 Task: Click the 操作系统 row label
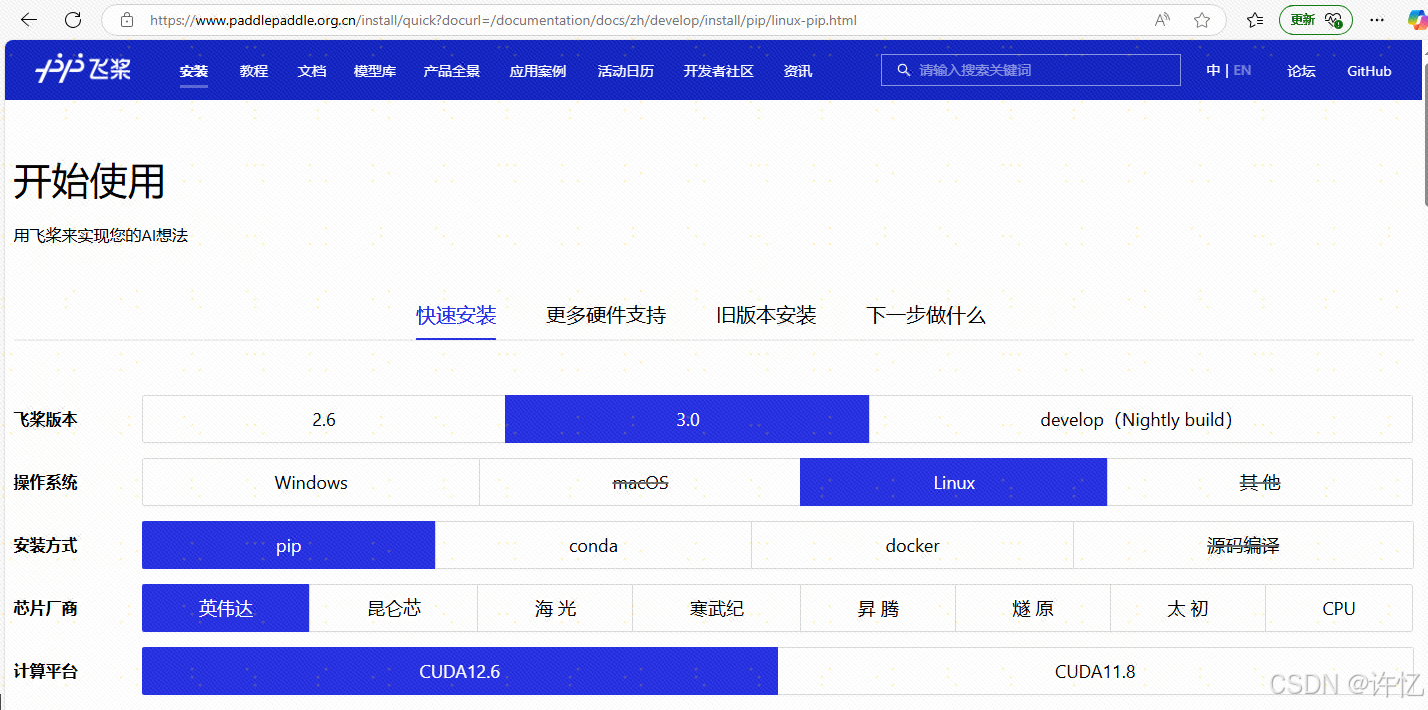(x=46, y=483)
